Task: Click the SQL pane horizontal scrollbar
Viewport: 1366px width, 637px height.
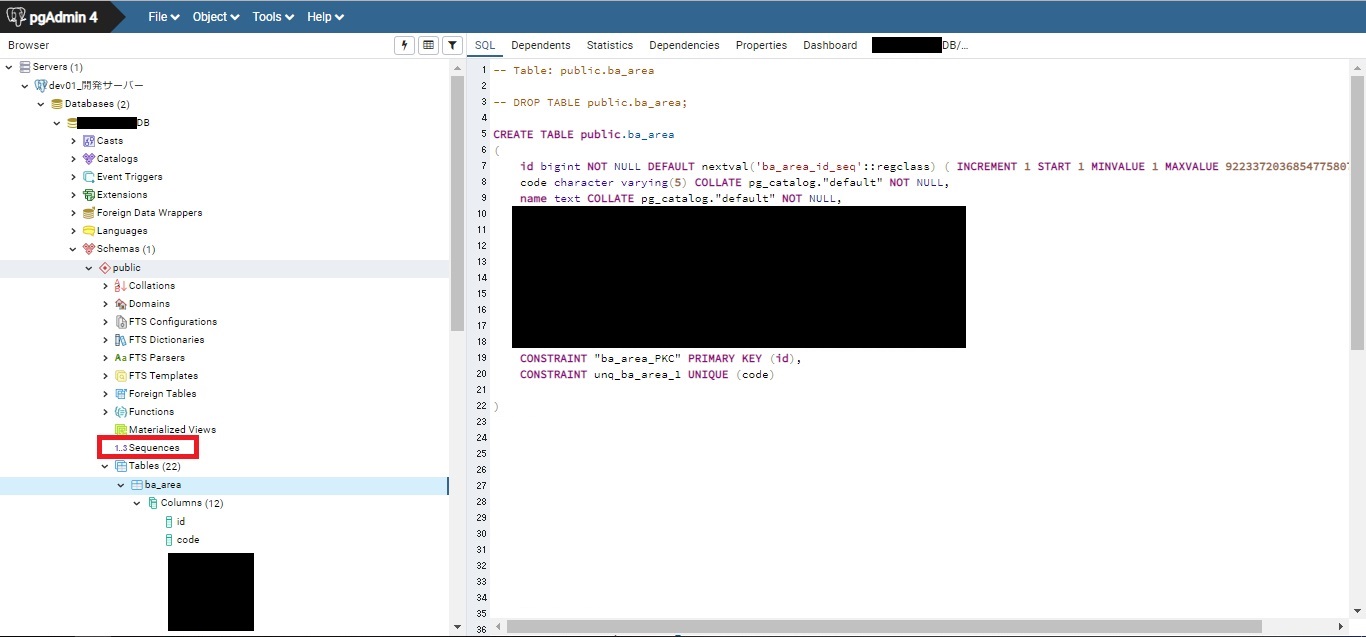Action: 884,627
